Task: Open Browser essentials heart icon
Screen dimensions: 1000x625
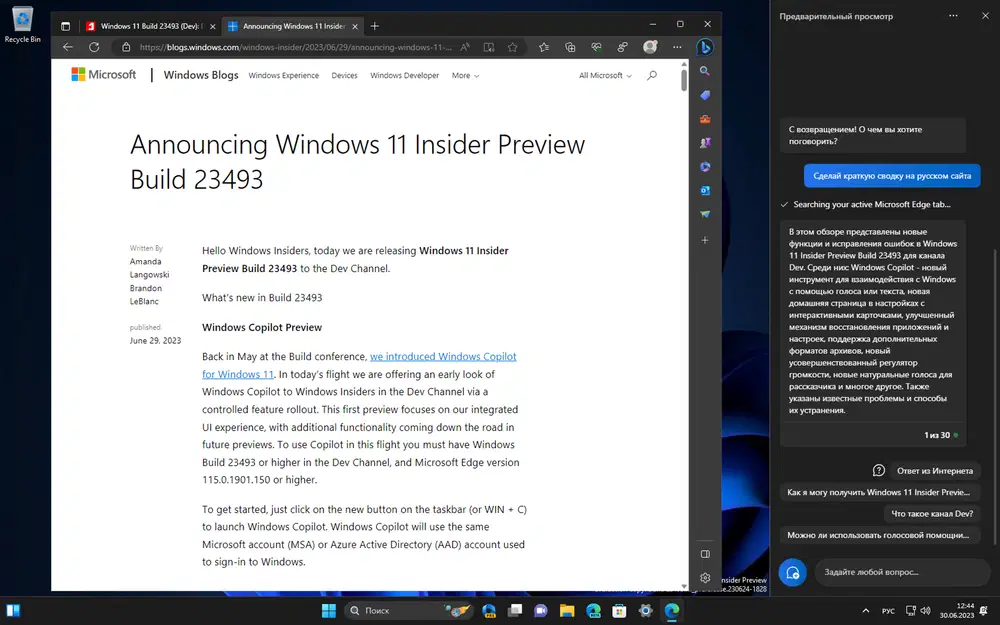Action: (596, 47)
